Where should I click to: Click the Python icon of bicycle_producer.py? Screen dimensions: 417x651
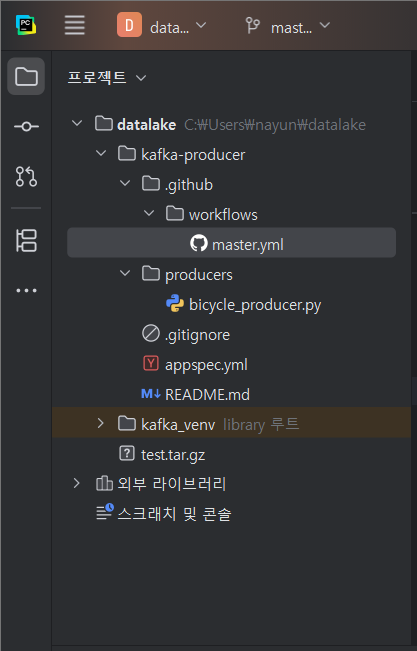click(x=175, y=303)
